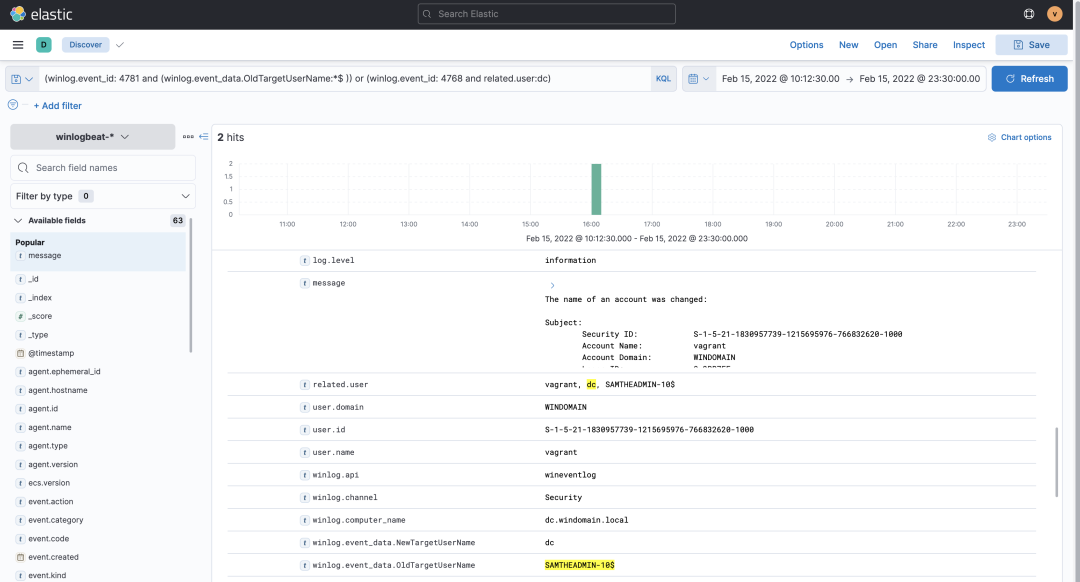The height and width of the screenshot is (582, 1080).
Task: Click the green histogram bar at 16:00
Action: 596,189
